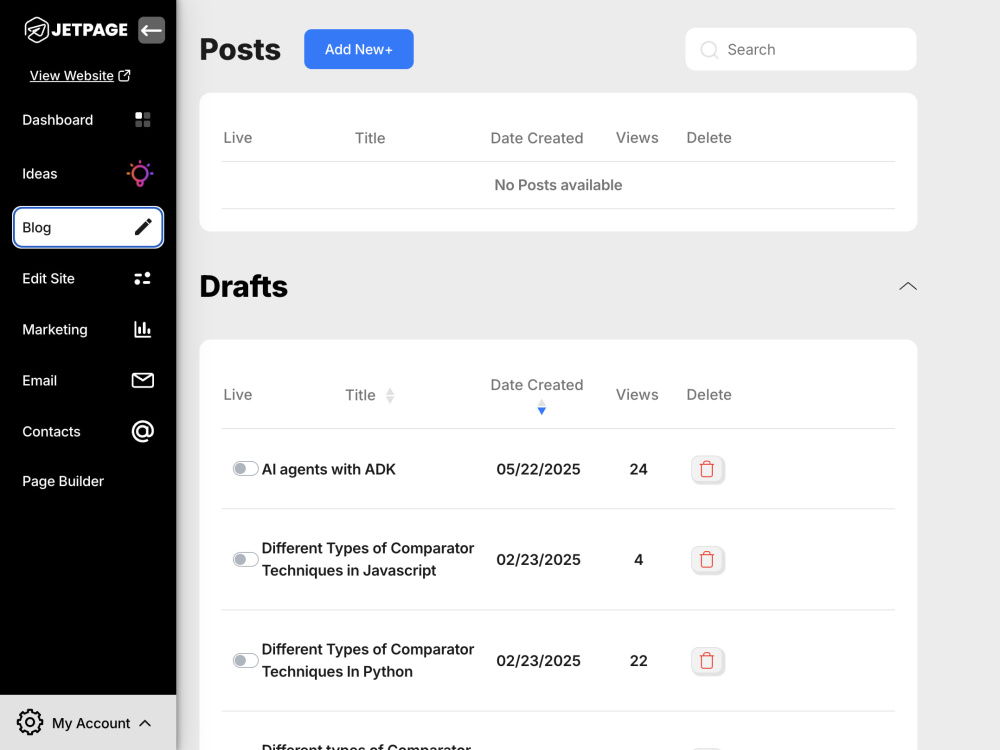This screenshot has width=1000, height=750.
Task: Click the No Posts available message
Action: click(x=558, y=185)
